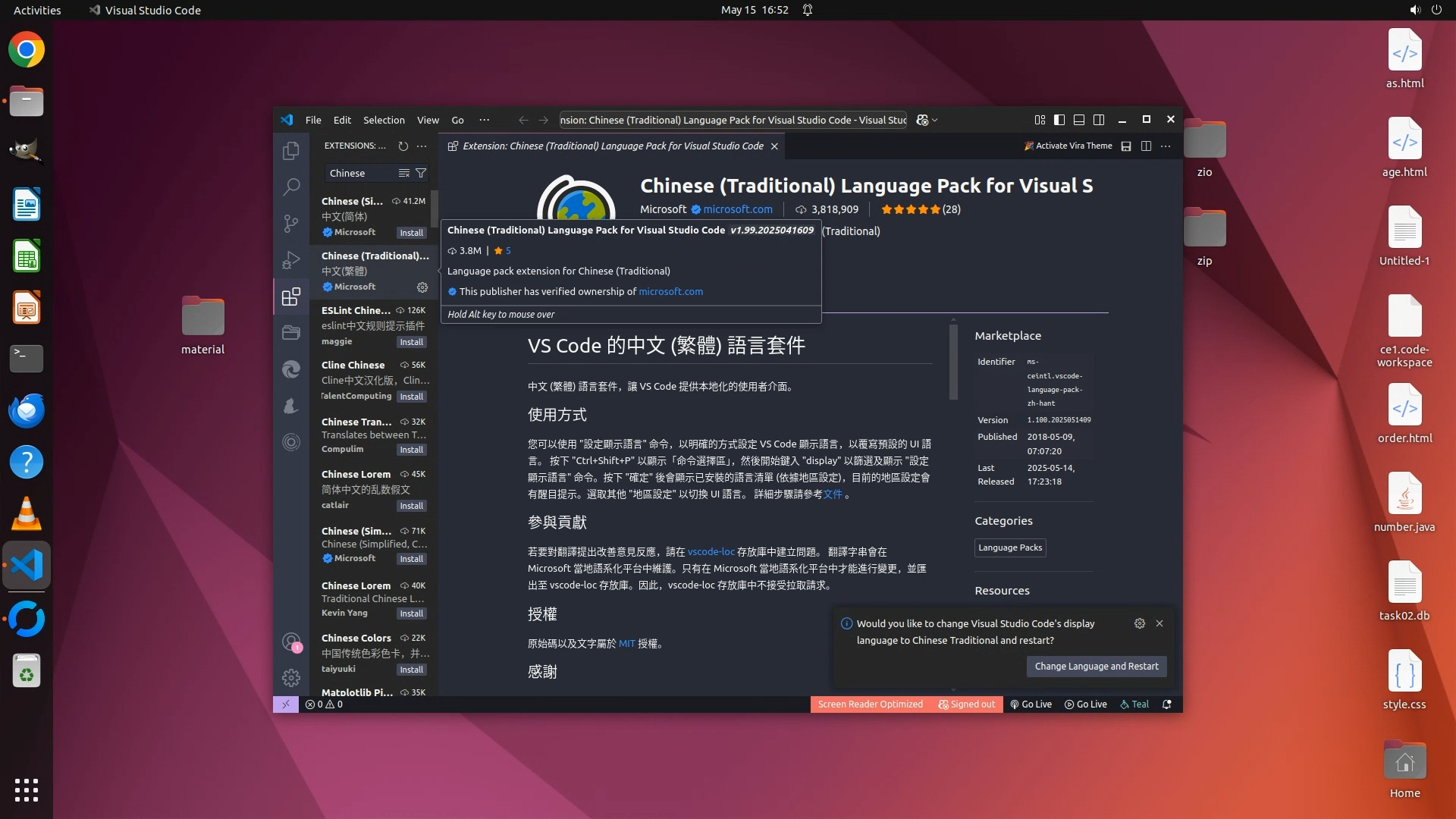Open Extensions views and more actions menu
The image size is (1456, 819).
[x=422, y=146]
